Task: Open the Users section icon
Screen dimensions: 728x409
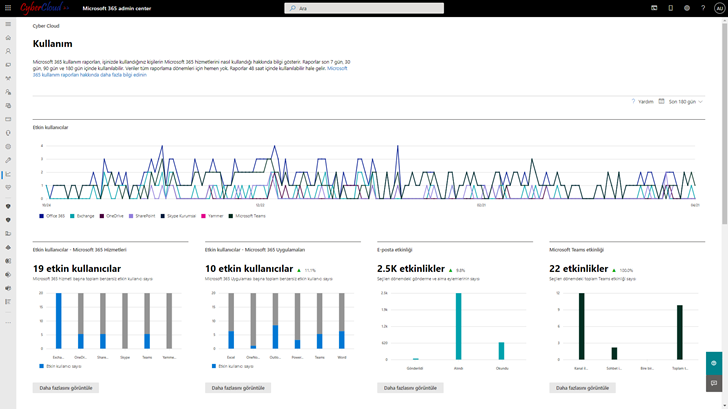Action: [x=8, y=51]
